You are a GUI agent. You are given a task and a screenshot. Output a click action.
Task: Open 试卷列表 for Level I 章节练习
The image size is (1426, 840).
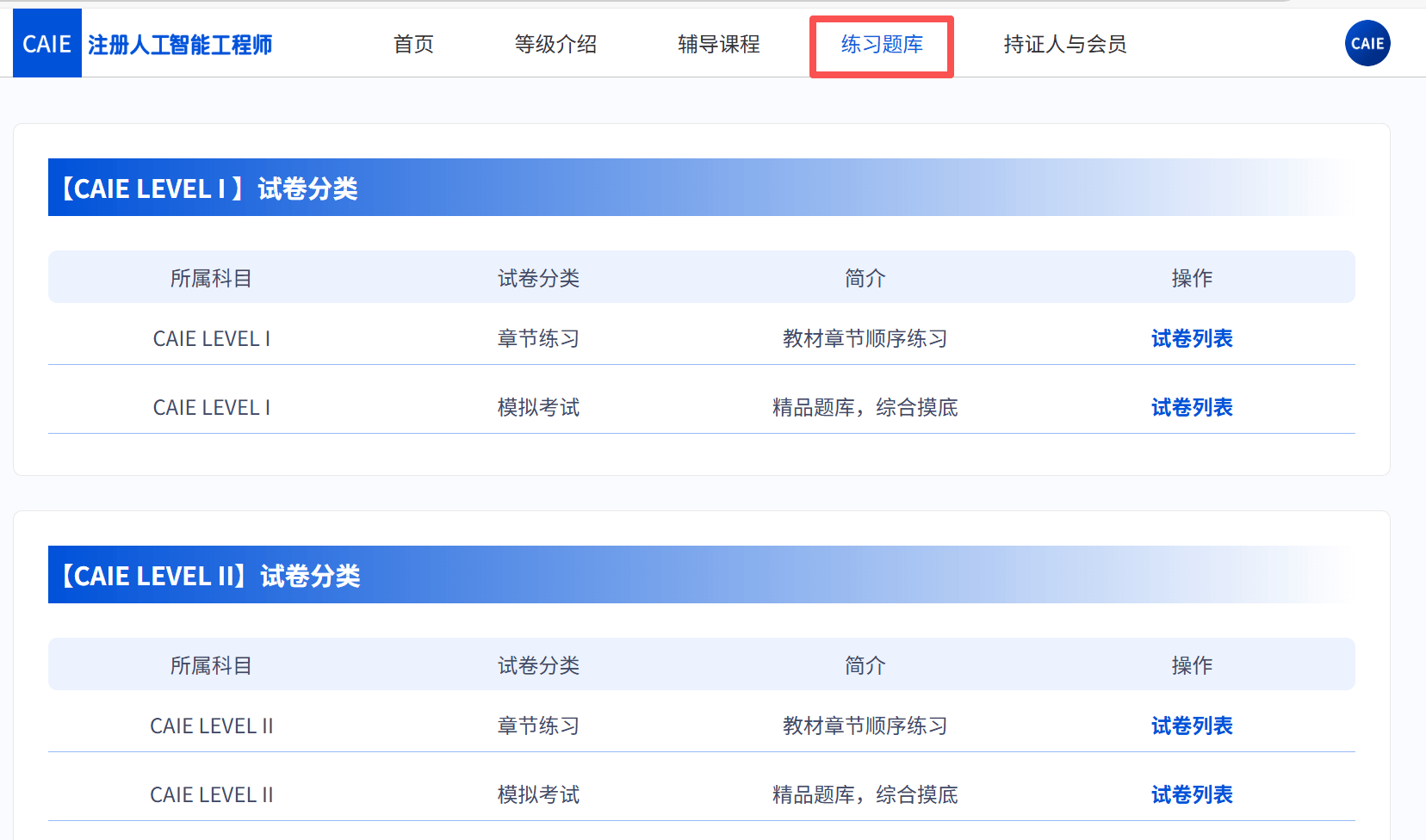(1192, 339)
